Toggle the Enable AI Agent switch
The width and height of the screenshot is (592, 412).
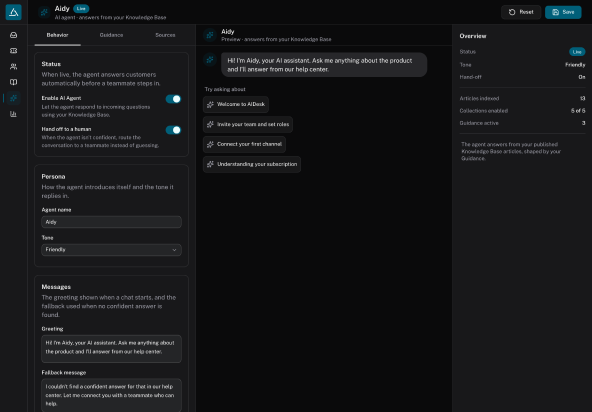point(173,99)
